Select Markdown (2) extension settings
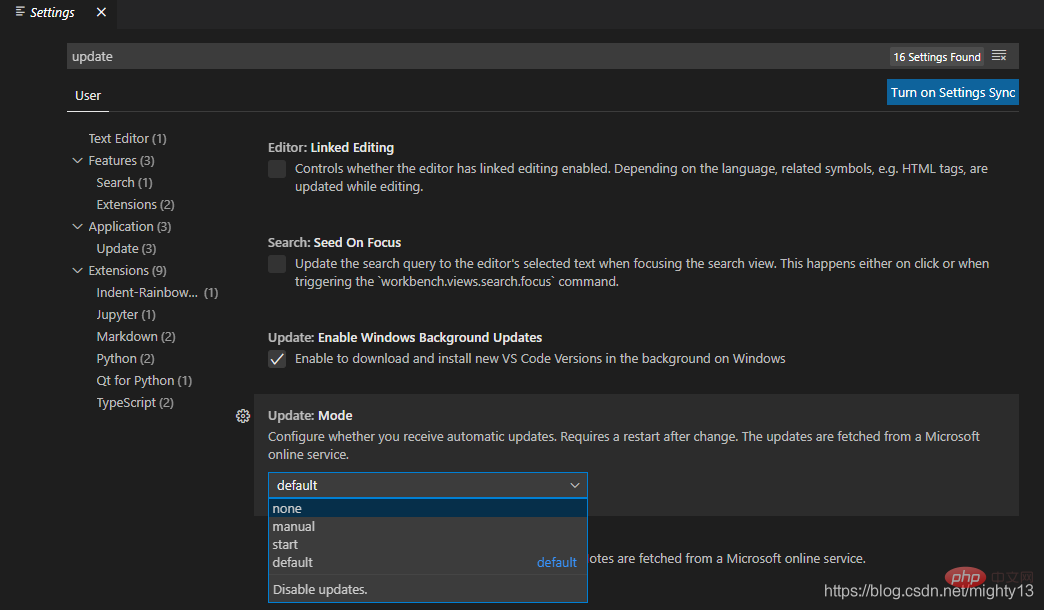The image size is (1044, 610). [136, 336]
